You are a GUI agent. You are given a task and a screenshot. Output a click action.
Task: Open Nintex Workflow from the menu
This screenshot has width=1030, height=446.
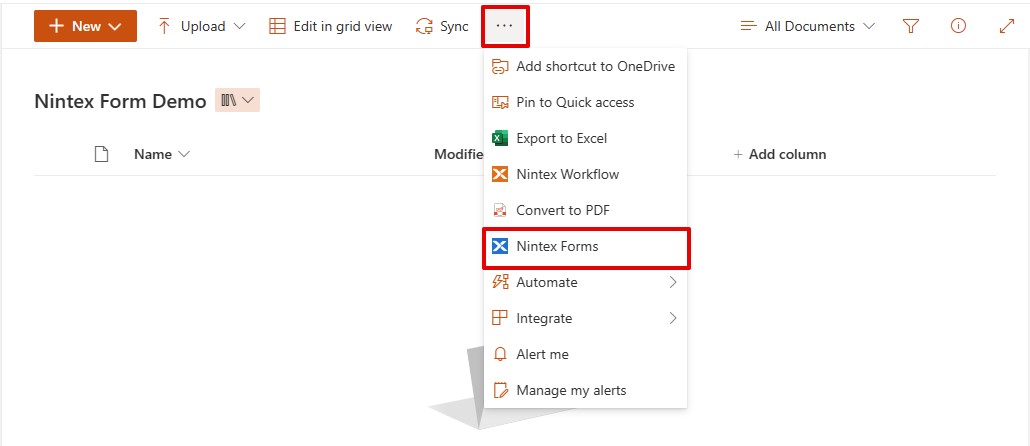[x=585, y=175]
